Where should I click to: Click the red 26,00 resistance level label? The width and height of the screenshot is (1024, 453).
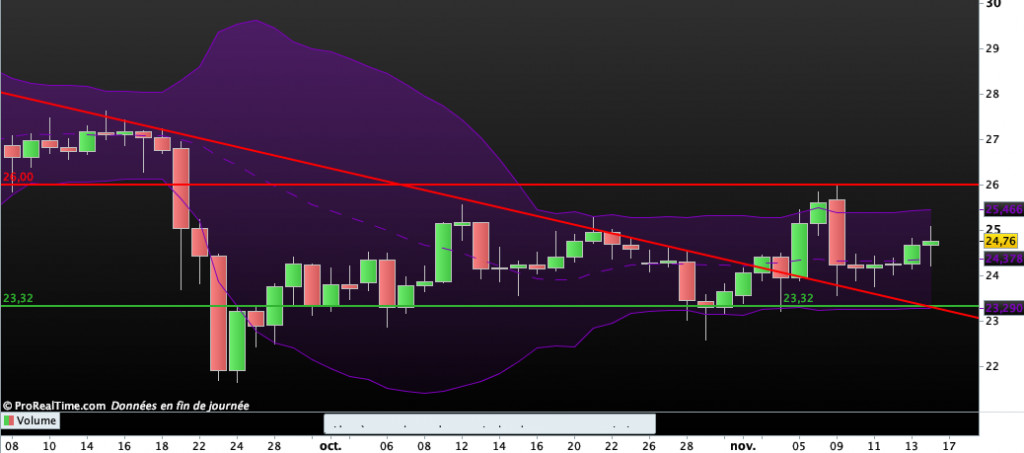(x=18, y=177)
